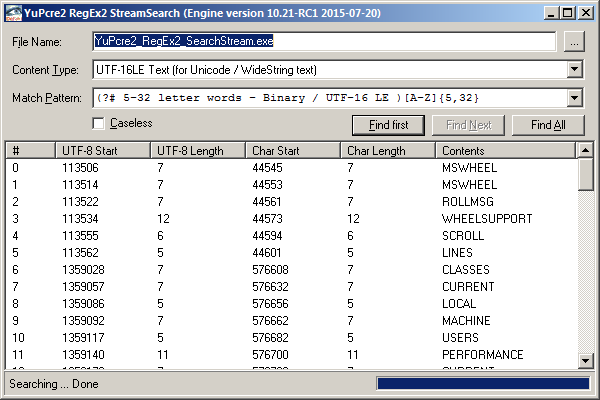Maximize the StreamSearch window
The image size is (600, 400).
coord(567,13)
